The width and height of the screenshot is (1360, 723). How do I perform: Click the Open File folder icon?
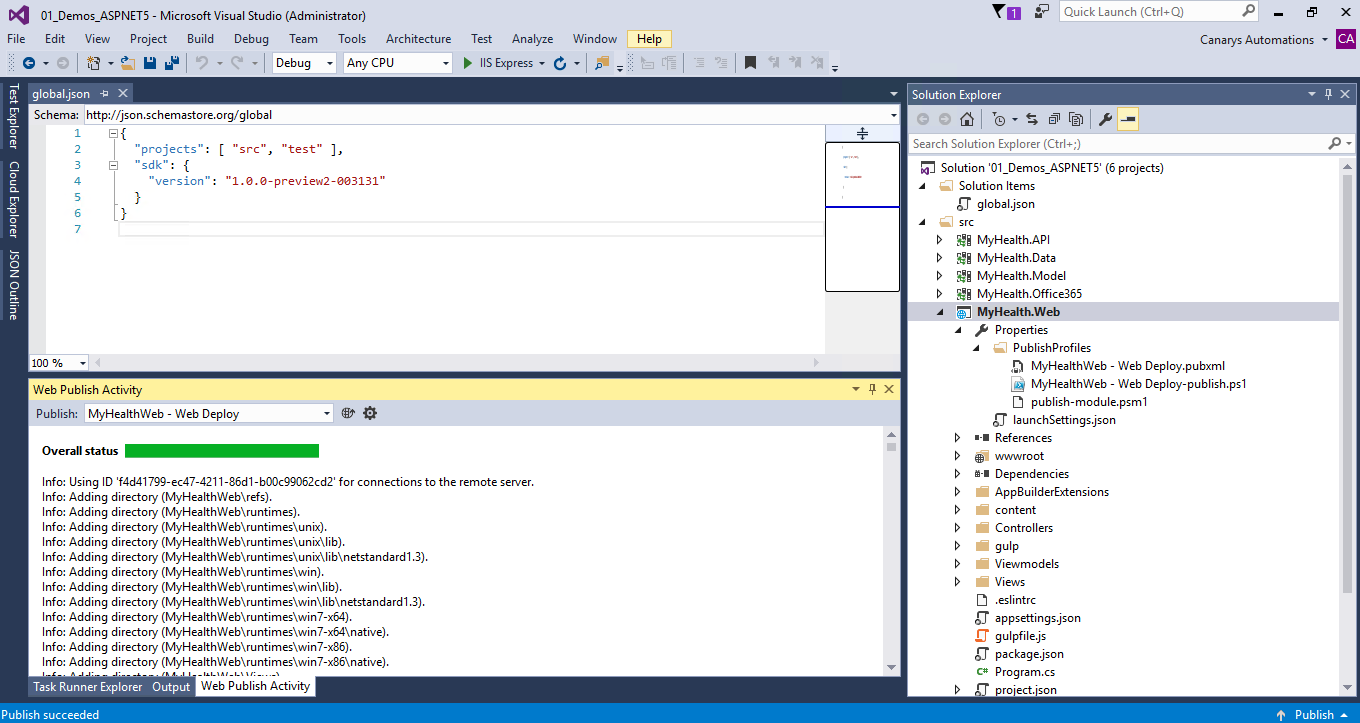coord(128,63)
